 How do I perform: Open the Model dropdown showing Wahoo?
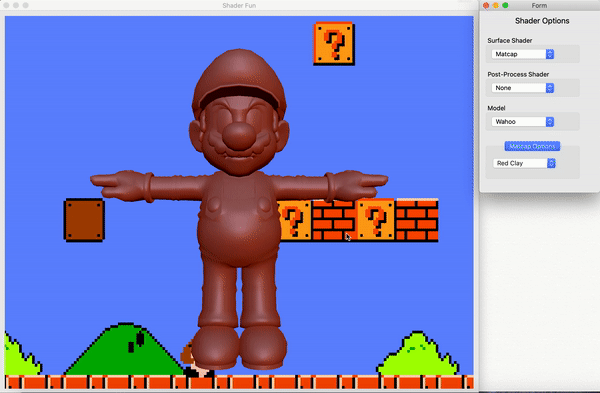(522, 121)
